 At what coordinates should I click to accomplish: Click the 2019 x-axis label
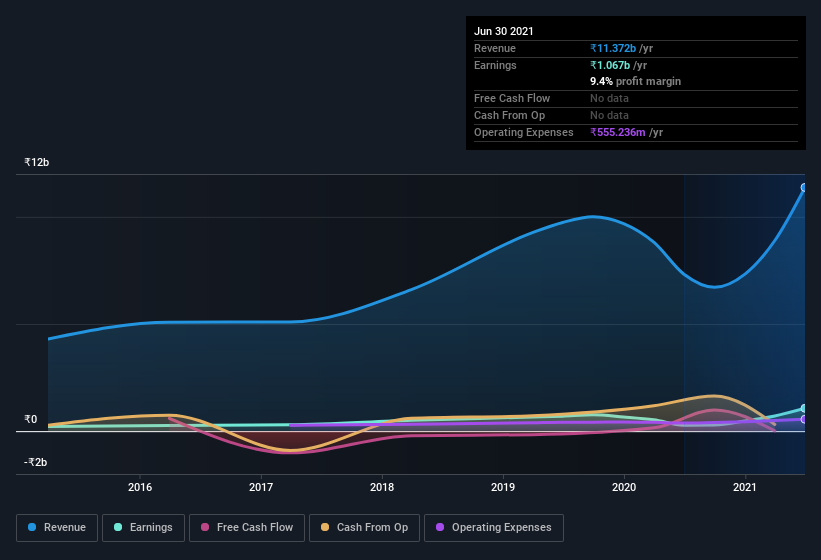pyautogui.click(x=503, y=487)
